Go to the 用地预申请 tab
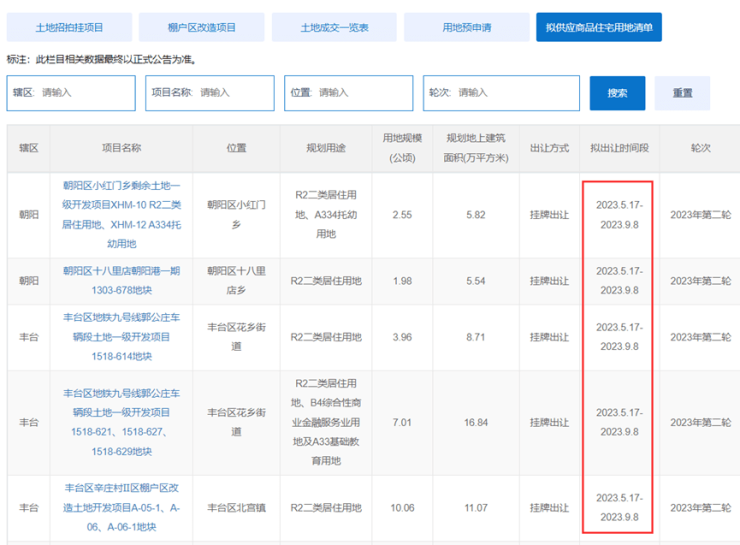The width and height of the screenshot is (740, 545). [466, 28]
